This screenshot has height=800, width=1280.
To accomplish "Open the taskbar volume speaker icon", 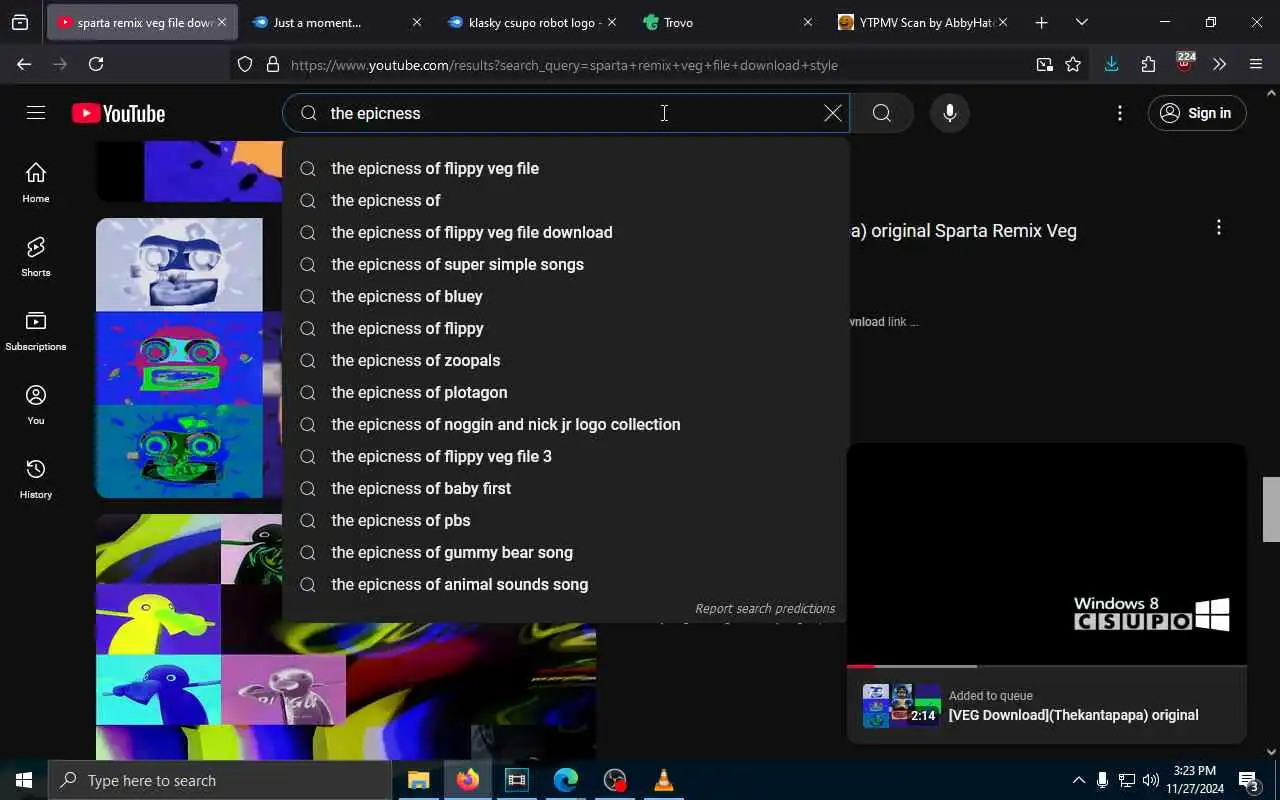I will 1150,780.
